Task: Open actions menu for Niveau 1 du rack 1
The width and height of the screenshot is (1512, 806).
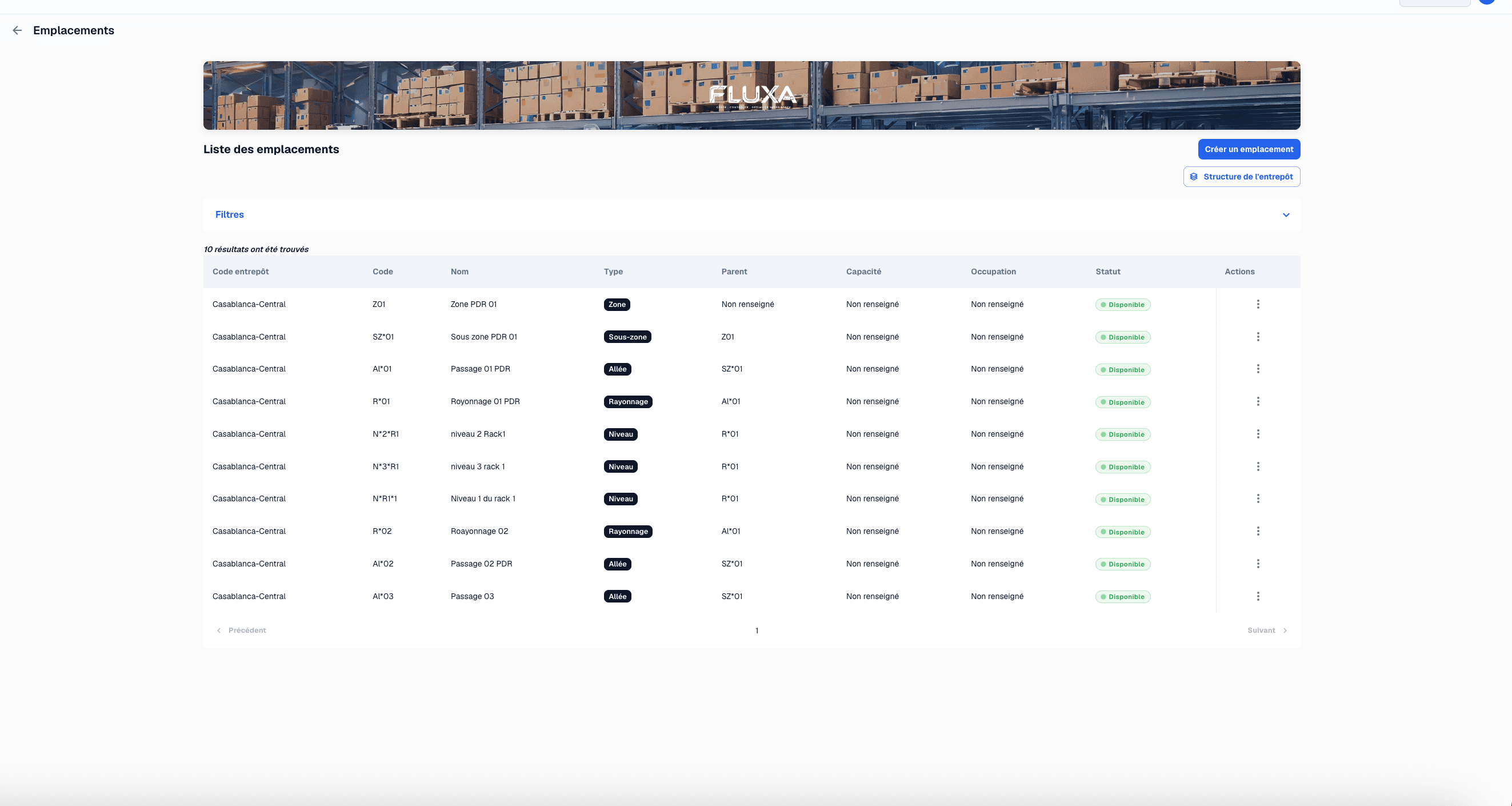Action: tap(1258, 499)
